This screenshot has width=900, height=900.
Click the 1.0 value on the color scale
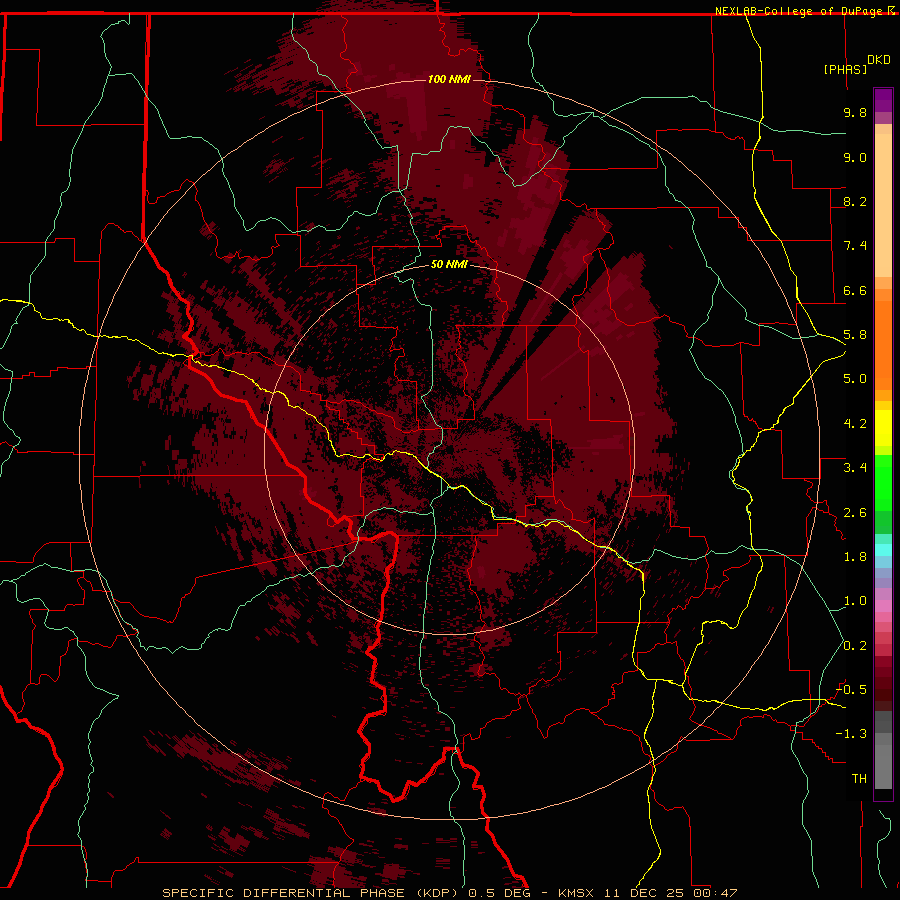click(x=855, y=601)
